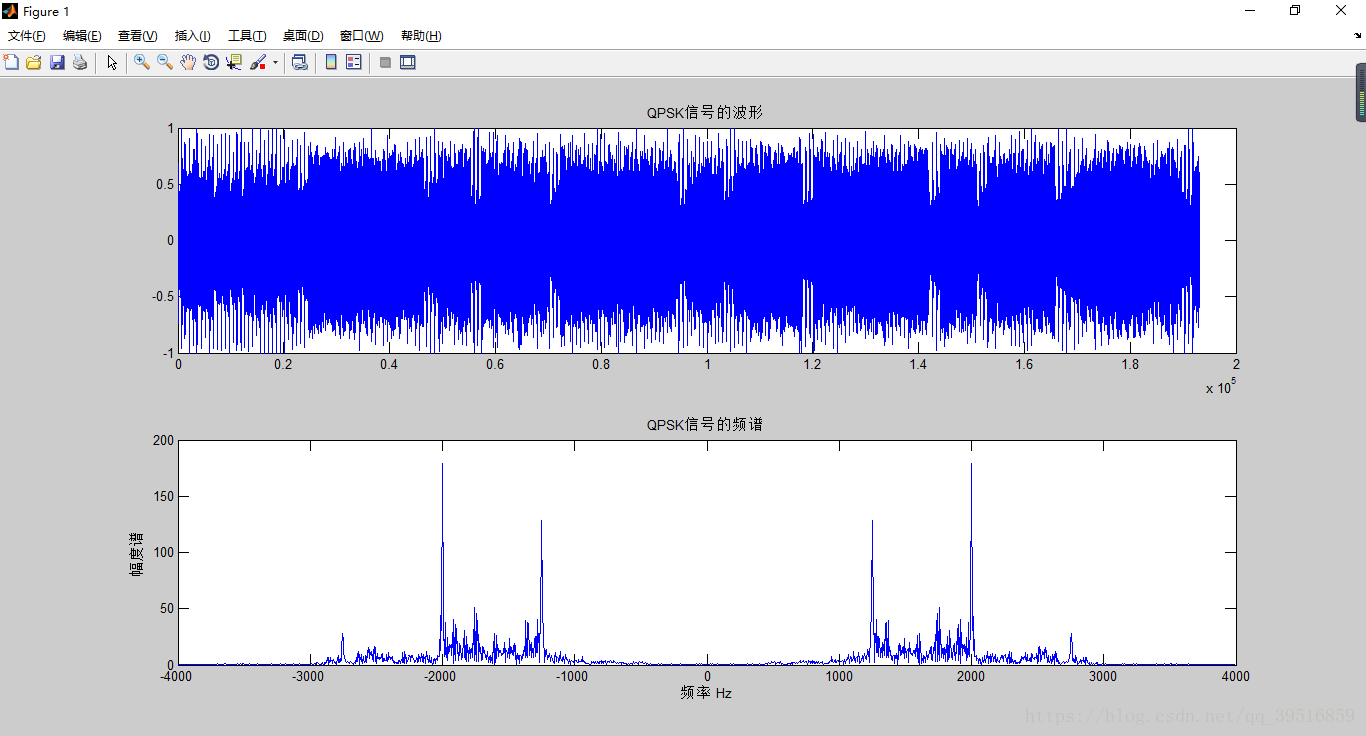Enable the Rotate 3D tool
Viewport: 1366px width, 736px height.
point(211,62)
